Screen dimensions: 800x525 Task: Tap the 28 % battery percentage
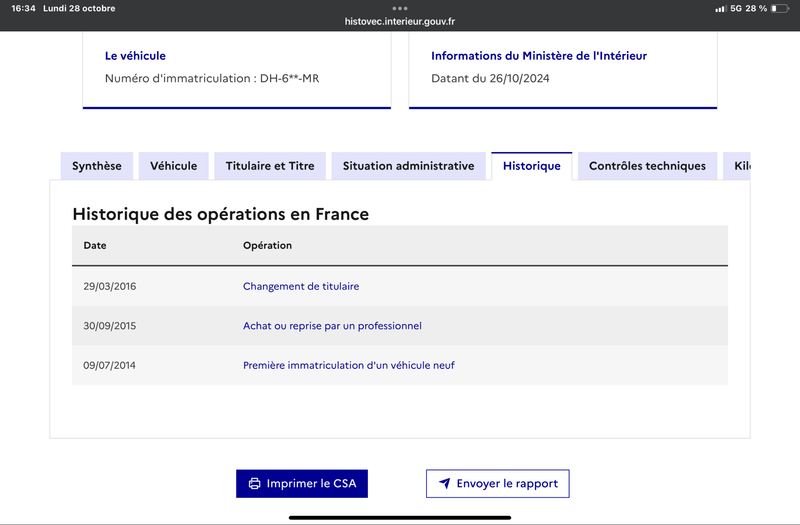click(x=756, y=8)
